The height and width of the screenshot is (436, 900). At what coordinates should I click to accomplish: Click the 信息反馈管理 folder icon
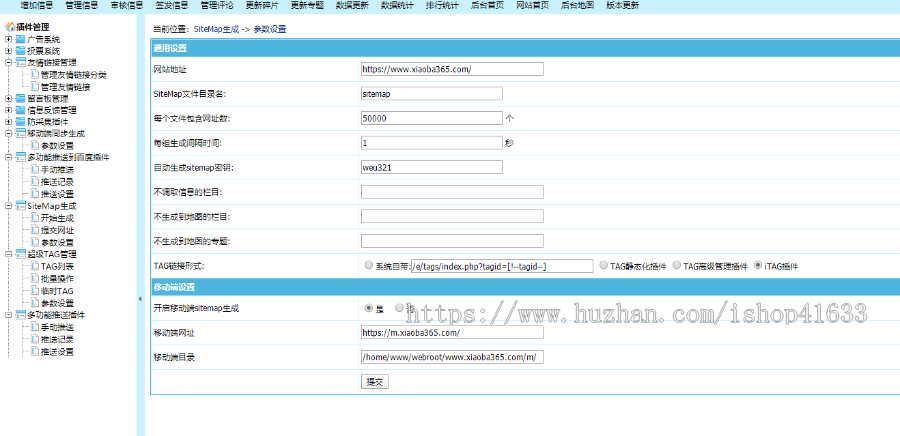pyautogui.click(x=21, y=110)
